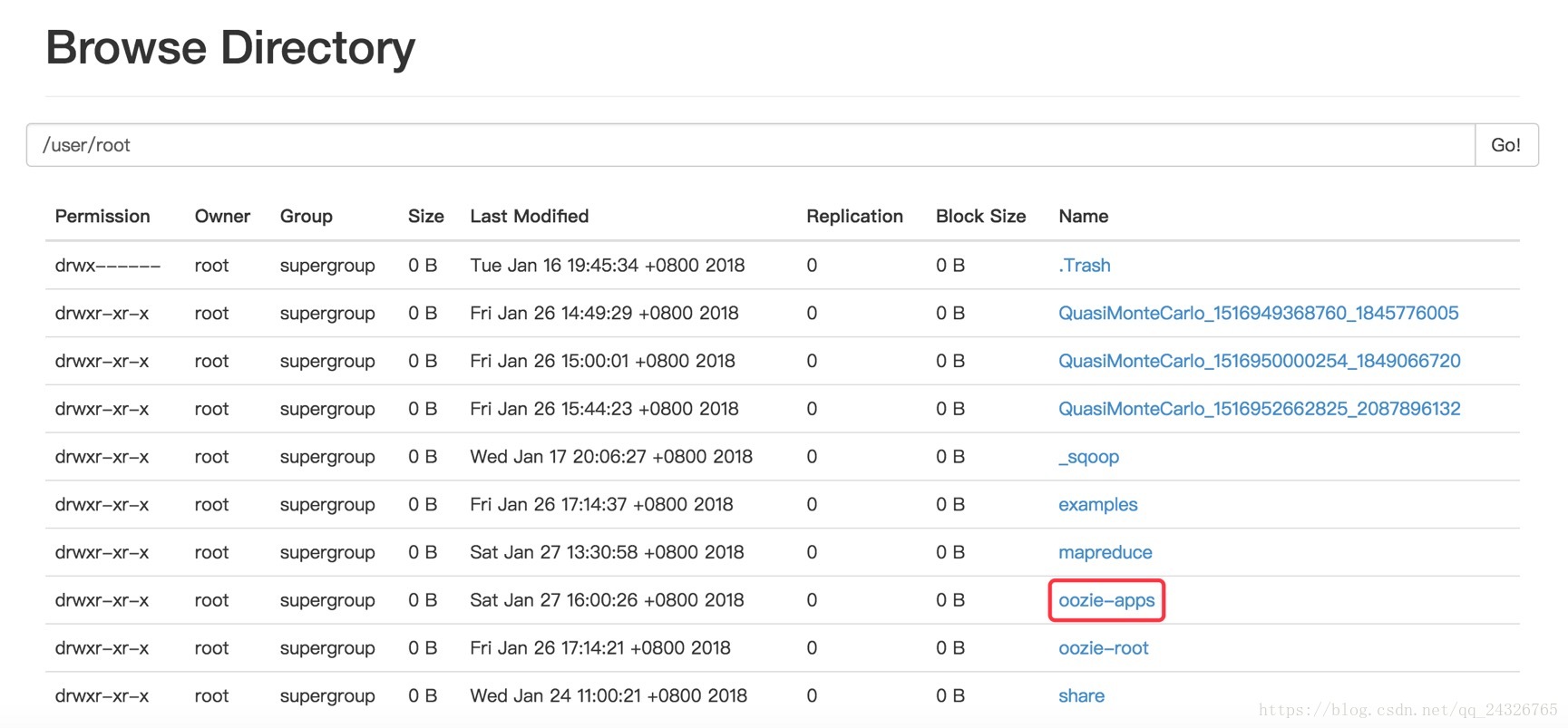Select permission text drwx------ in .Trash row

(108, 266)
